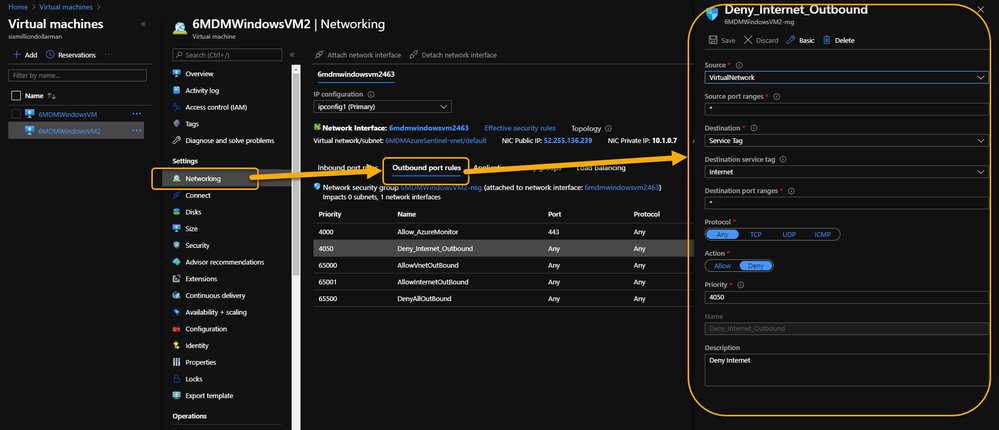This screenshot has width=999, height=430.
Task: Open the Source dropdown (VirtualNetwork)
Action: point(847,77)
